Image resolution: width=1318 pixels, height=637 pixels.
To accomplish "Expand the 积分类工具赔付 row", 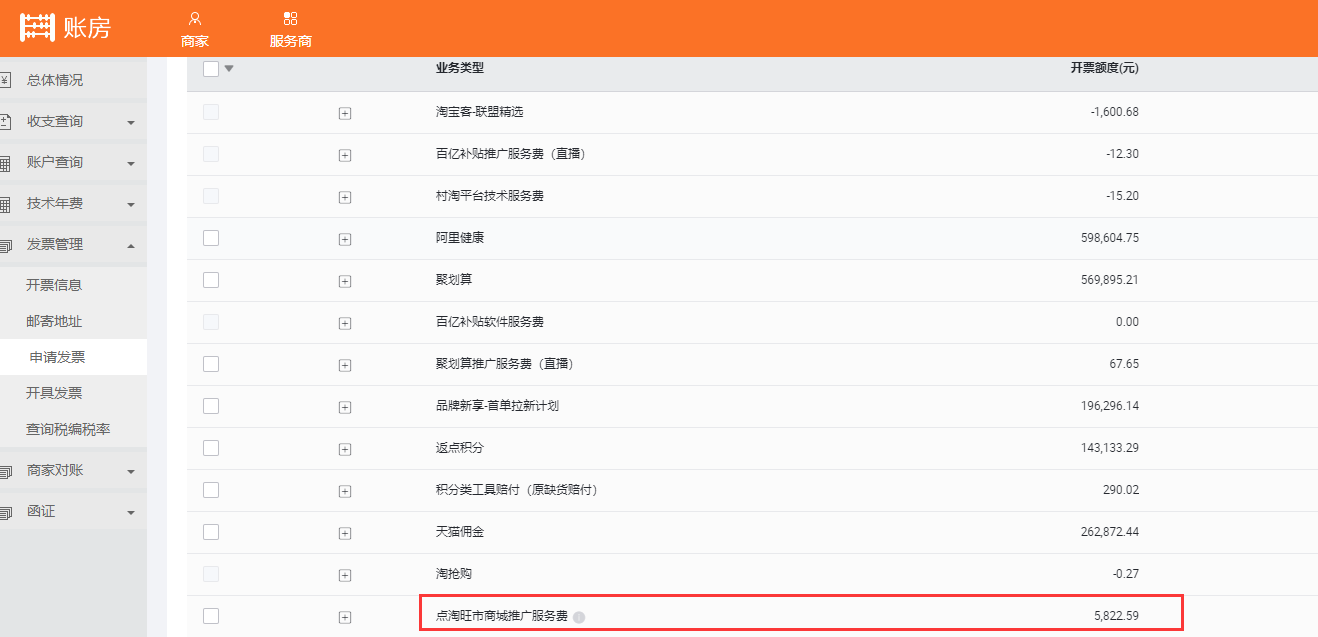I will point(345,491).
